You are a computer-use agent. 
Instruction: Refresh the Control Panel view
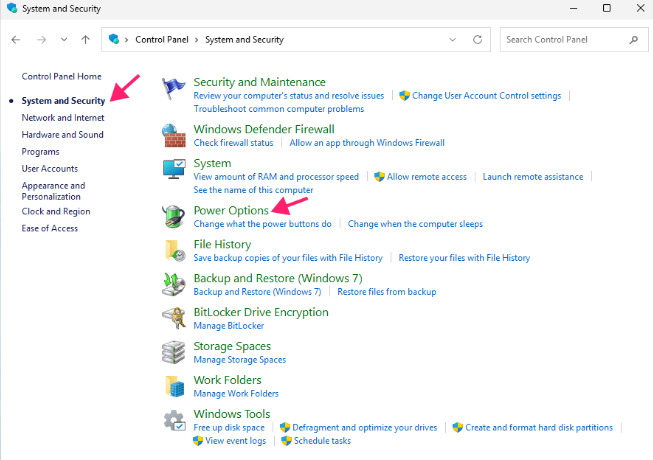[x=478, y=40]
